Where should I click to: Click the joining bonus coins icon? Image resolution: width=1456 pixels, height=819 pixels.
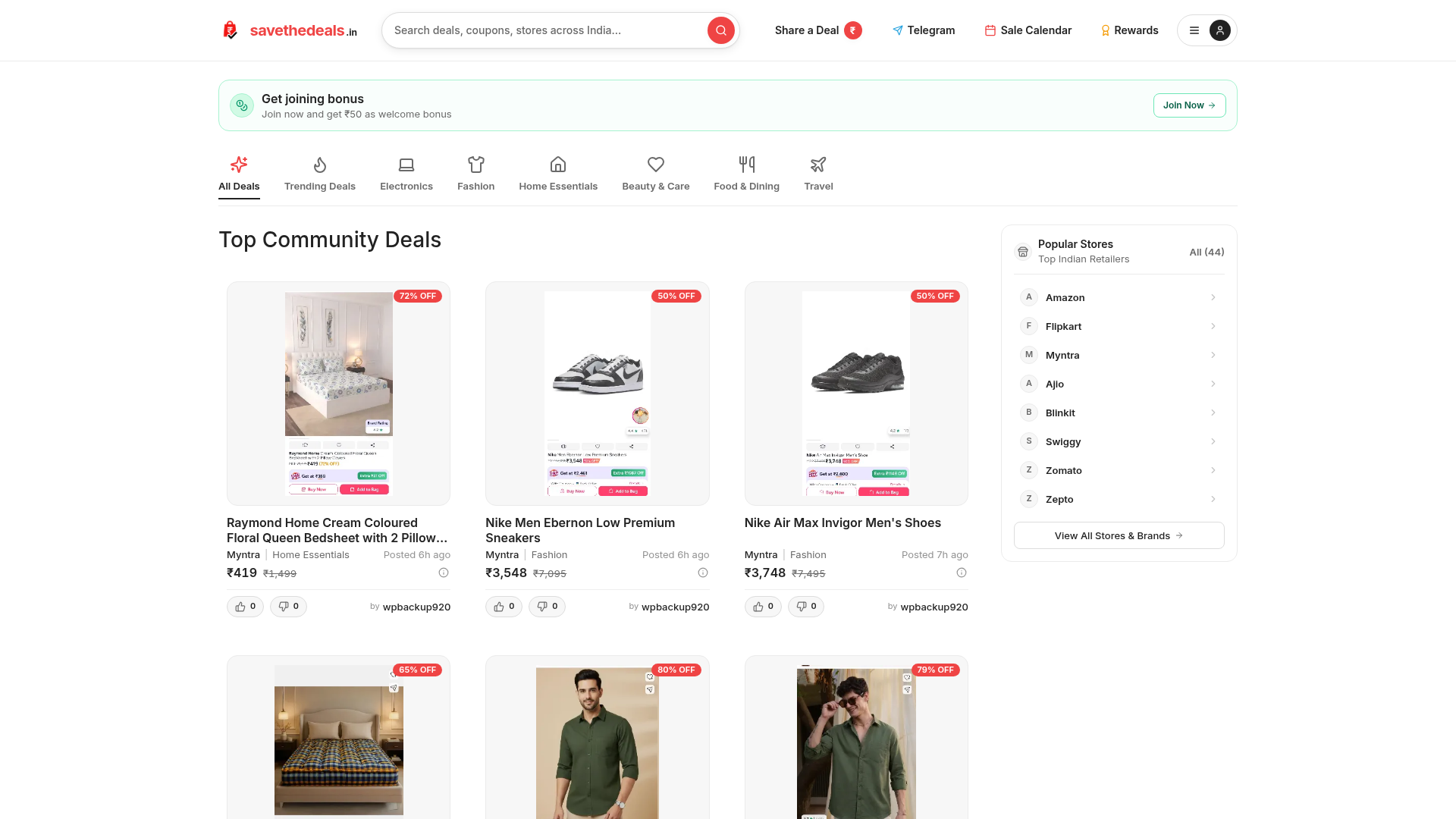coord(242,105)
